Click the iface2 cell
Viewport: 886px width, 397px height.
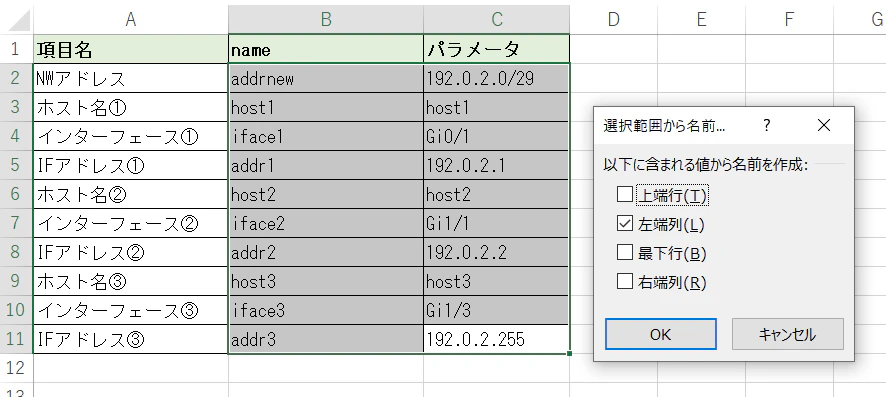(x=326, y=223)
